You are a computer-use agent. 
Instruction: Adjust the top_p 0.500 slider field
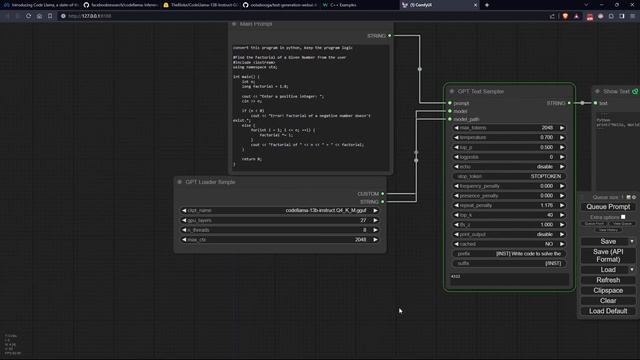click(509, 147)
